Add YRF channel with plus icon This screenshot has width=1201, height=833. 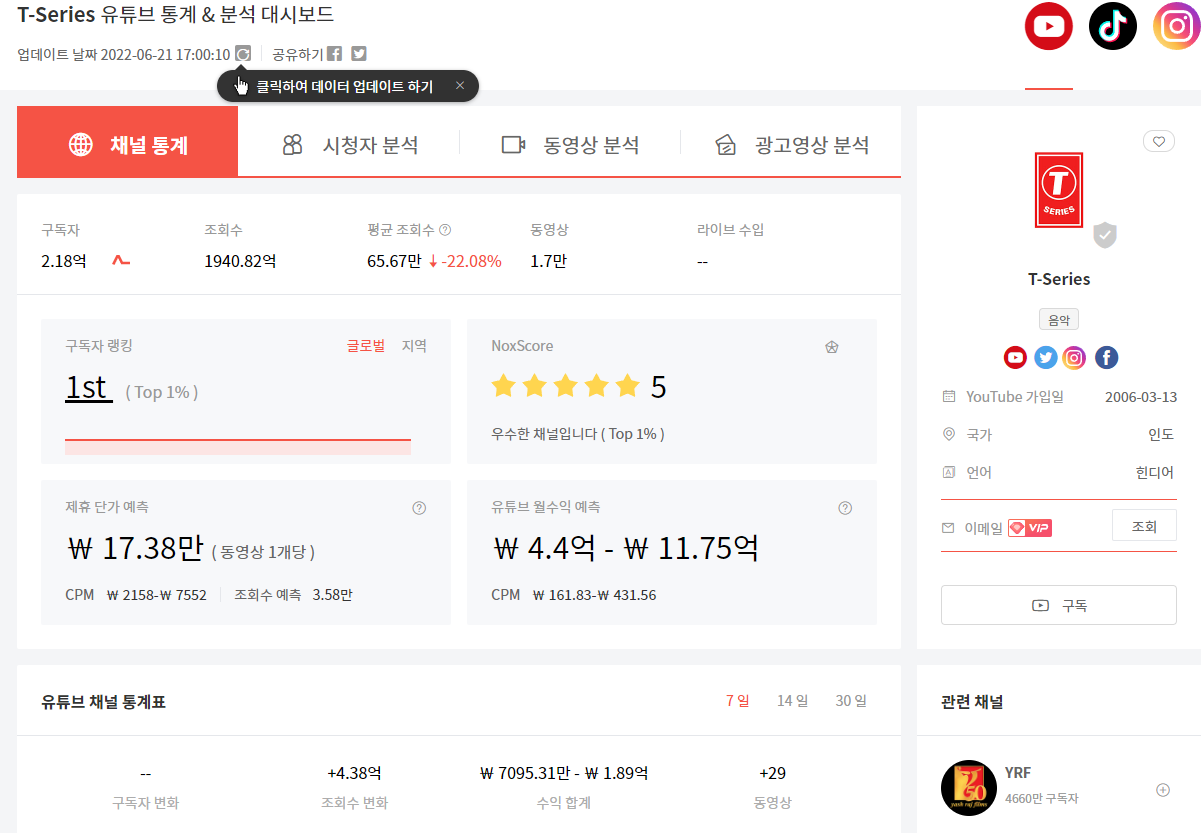coord(1163,790)
